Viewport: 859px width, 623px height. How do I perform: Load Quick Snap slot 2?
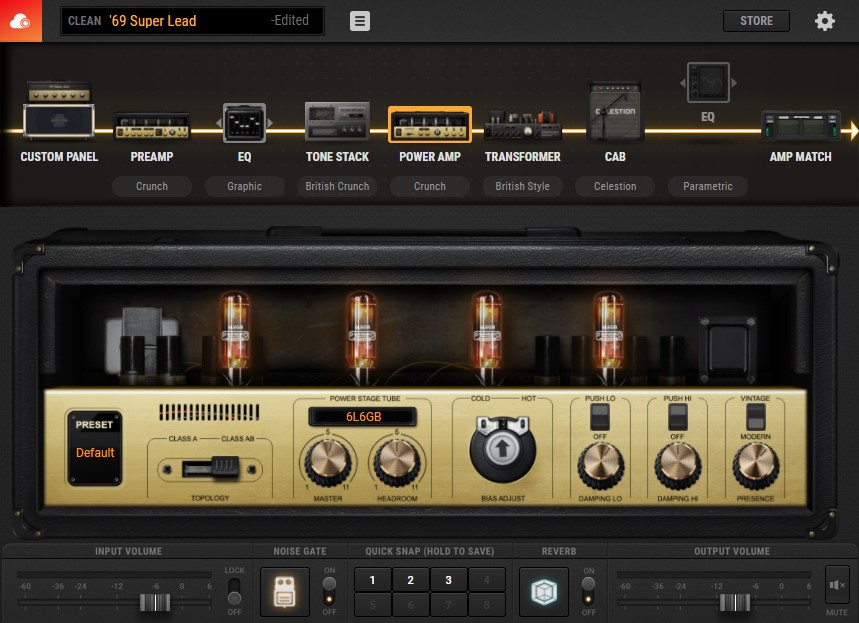click(x=410, y=580)
